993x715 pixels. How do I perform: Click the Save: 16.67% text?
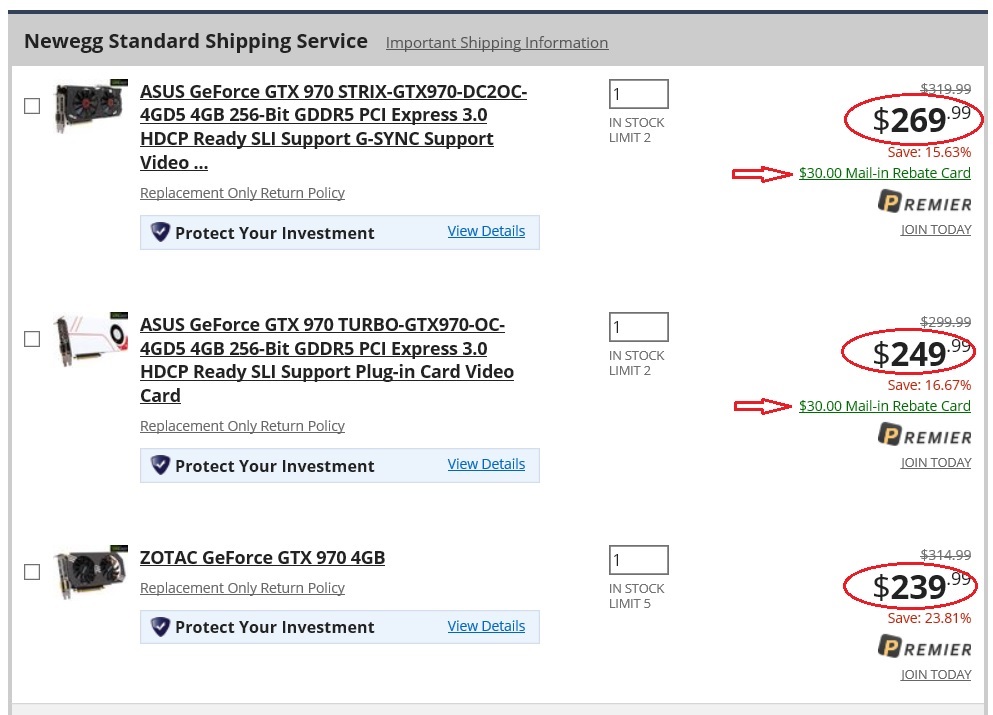coord(929,385)
